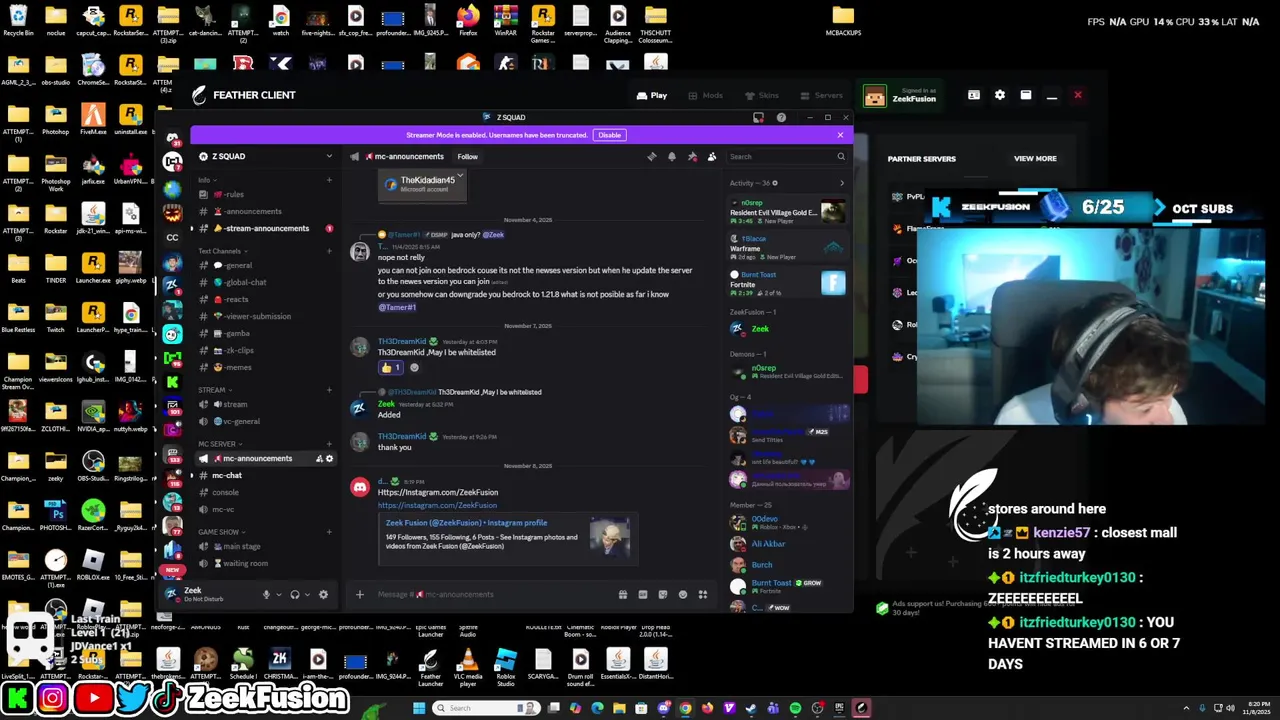Create invite icon on mc-announcements channel

319,459
